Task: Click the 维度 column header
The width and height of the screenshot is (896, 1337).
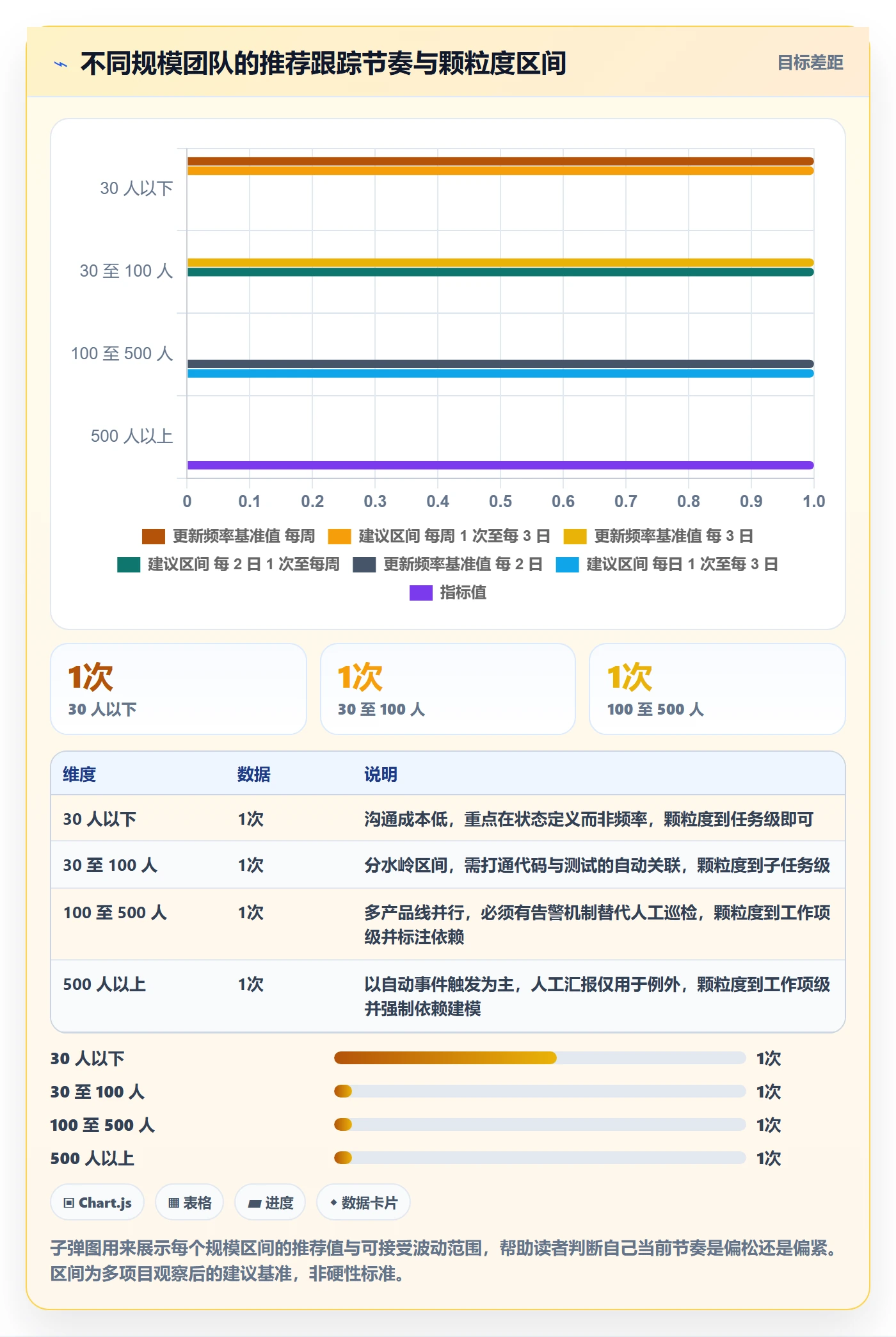Action: click(x=79, y=774)
